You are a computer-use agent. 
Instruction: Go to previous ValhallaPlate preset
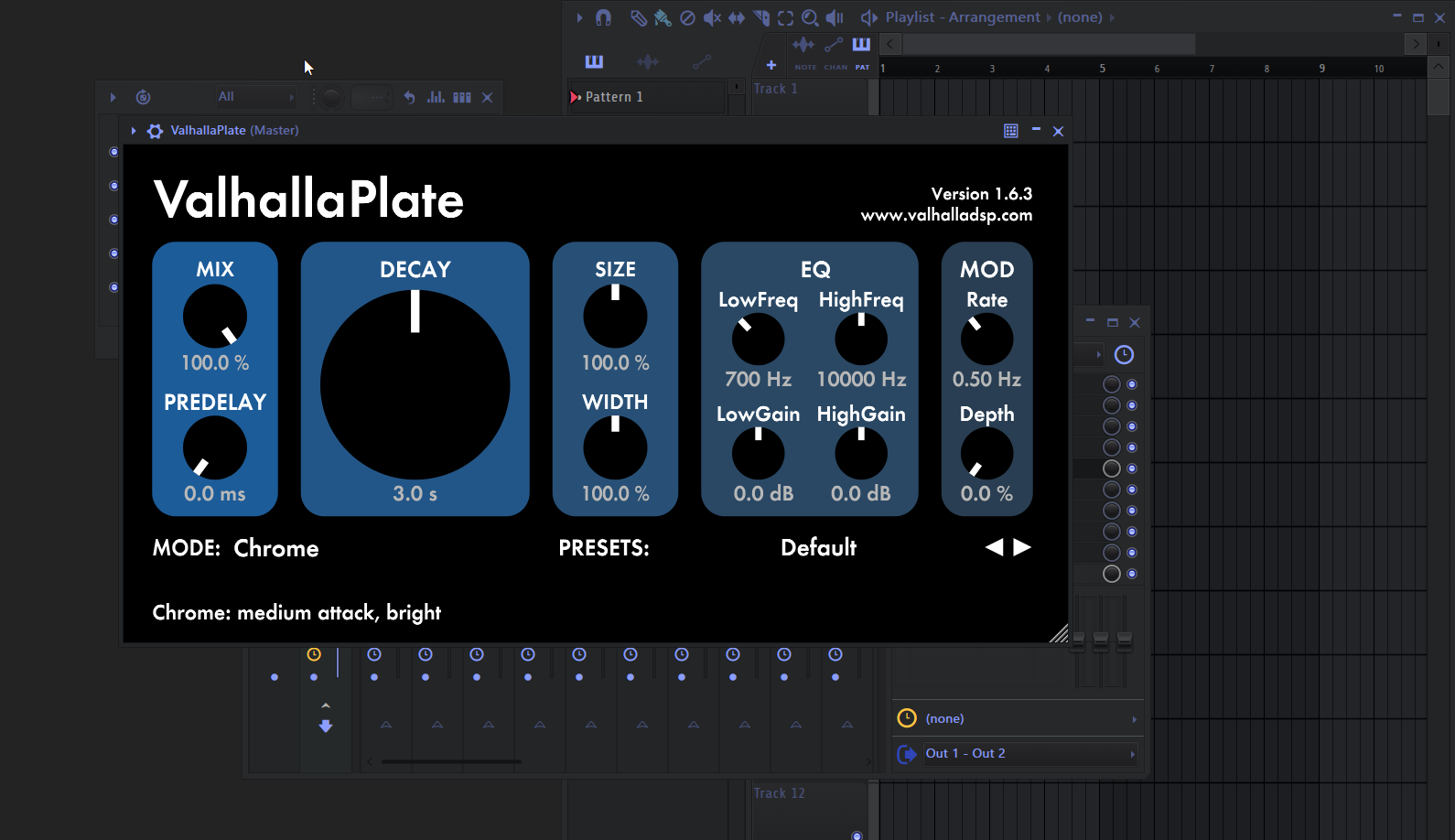(994, 547)
